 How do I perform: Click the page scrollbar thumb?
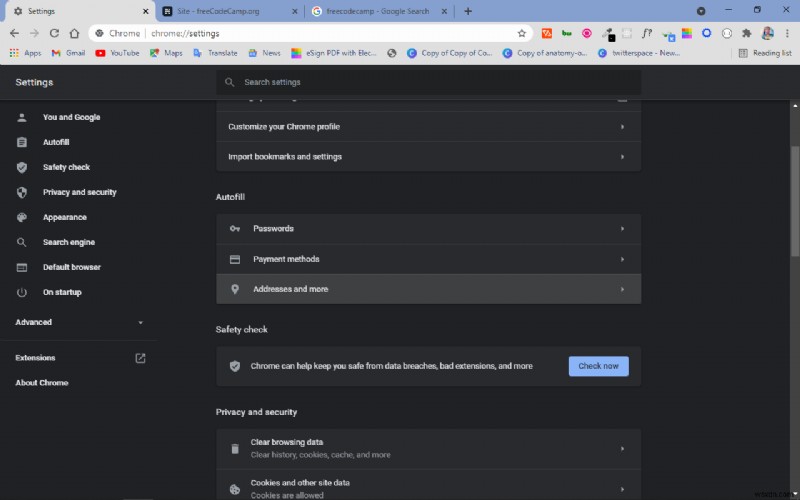click(x=795, y=202)
